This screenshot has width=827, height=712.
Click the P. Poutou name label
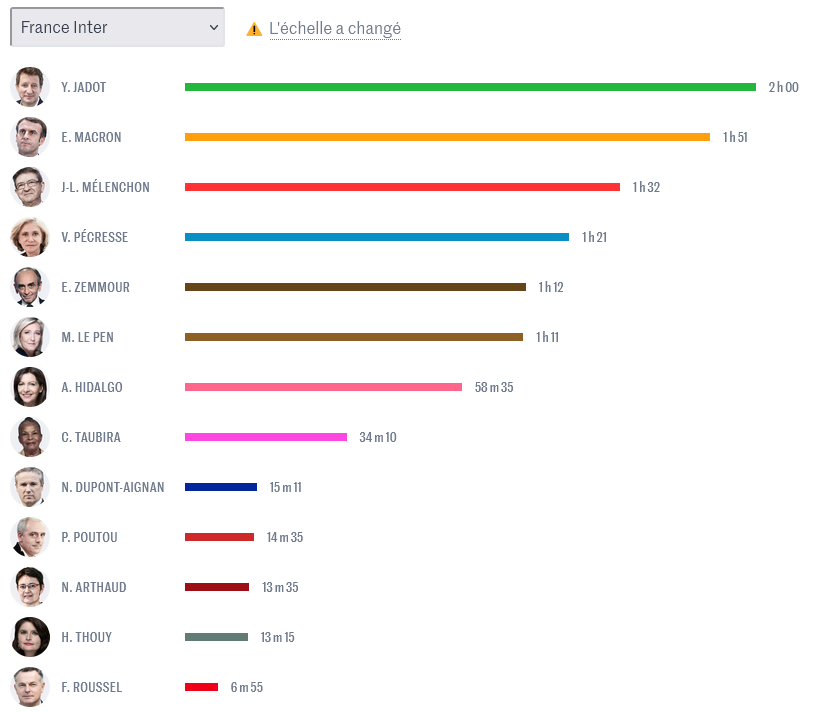[89, 537]
